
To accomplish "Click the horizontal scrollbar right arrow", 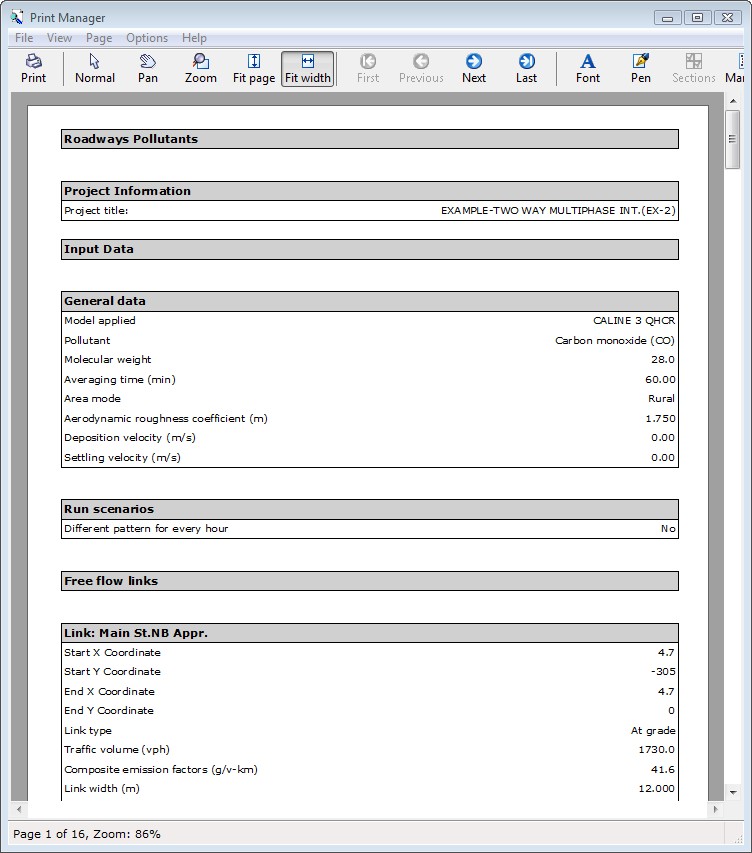I will coord(715,809).
